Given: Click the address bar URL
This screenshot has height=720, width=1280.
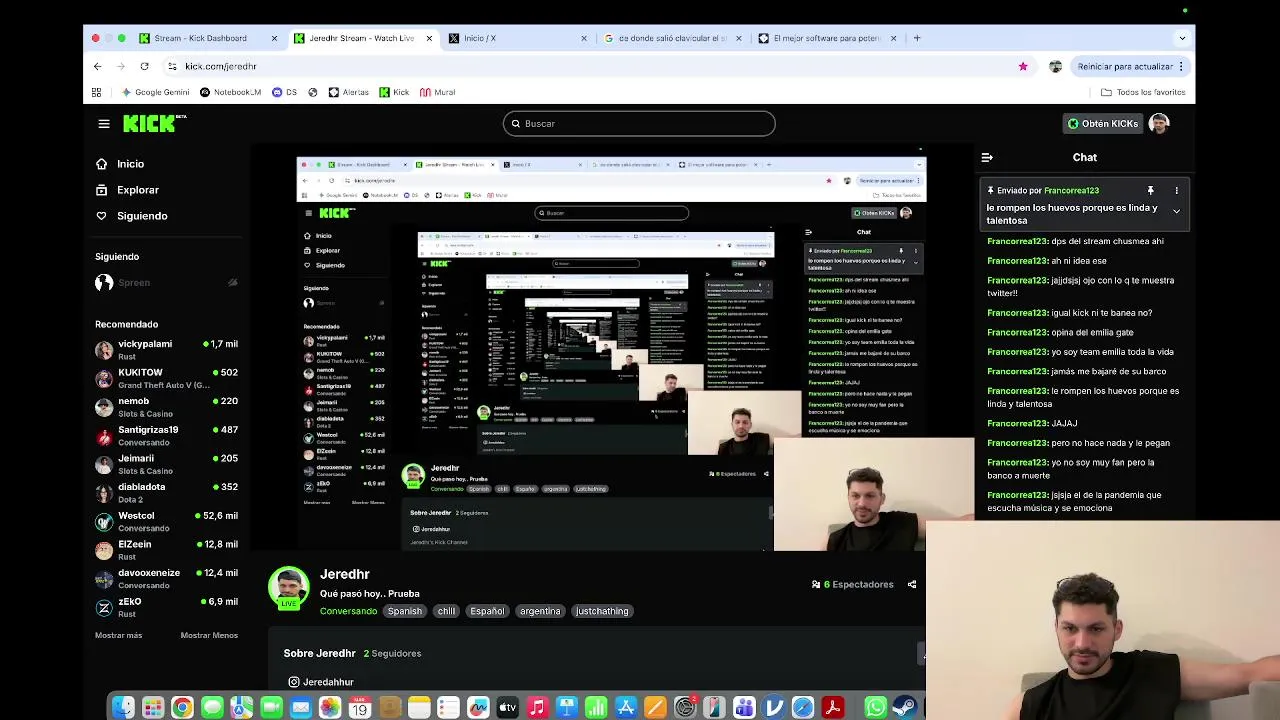Looking at the screenshot, I should click(220, 66).
